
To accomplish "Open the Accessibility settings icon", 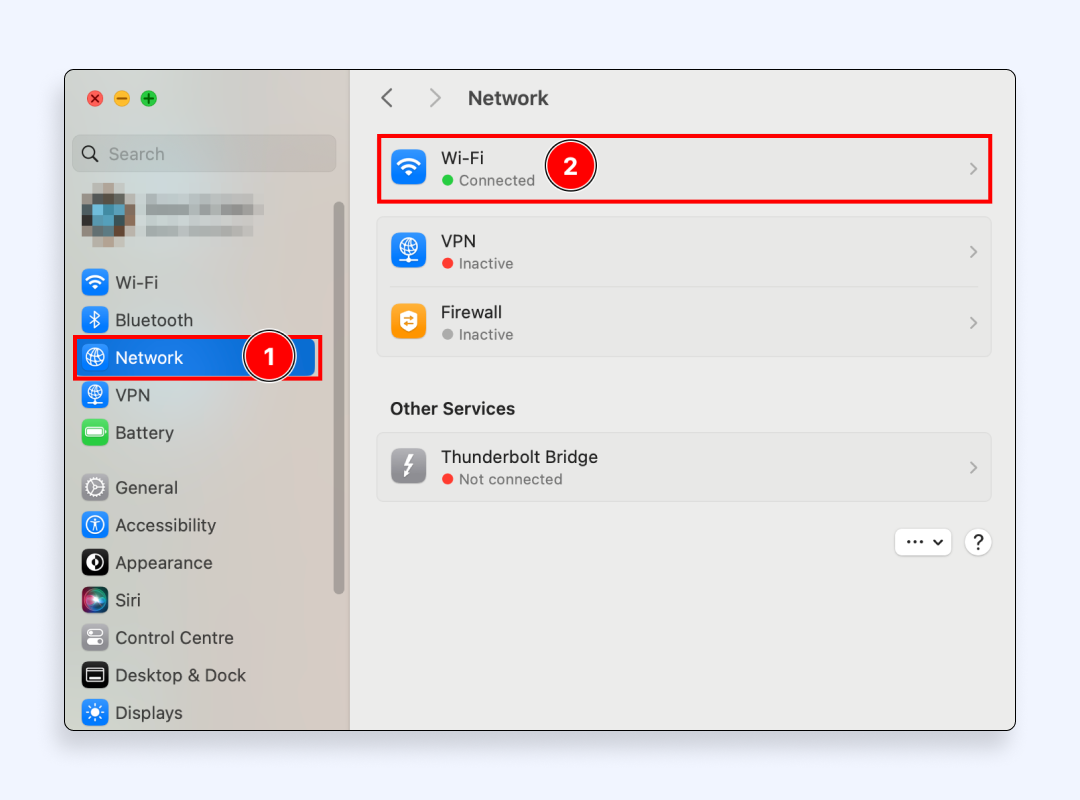I will [x=95, y=525].
